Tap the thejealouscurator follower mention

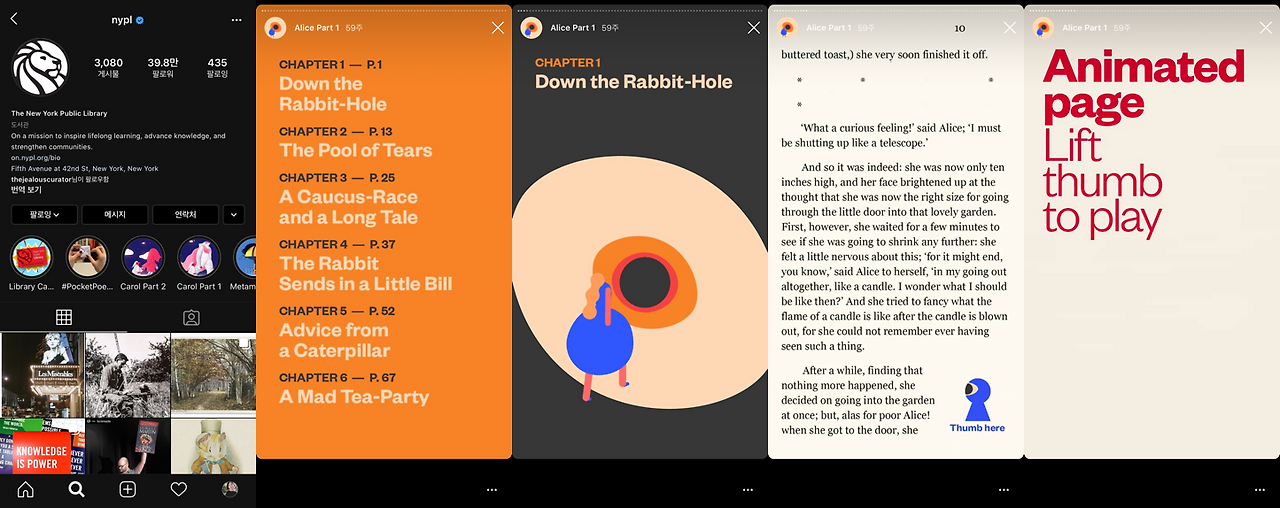[x=43, y=179]
